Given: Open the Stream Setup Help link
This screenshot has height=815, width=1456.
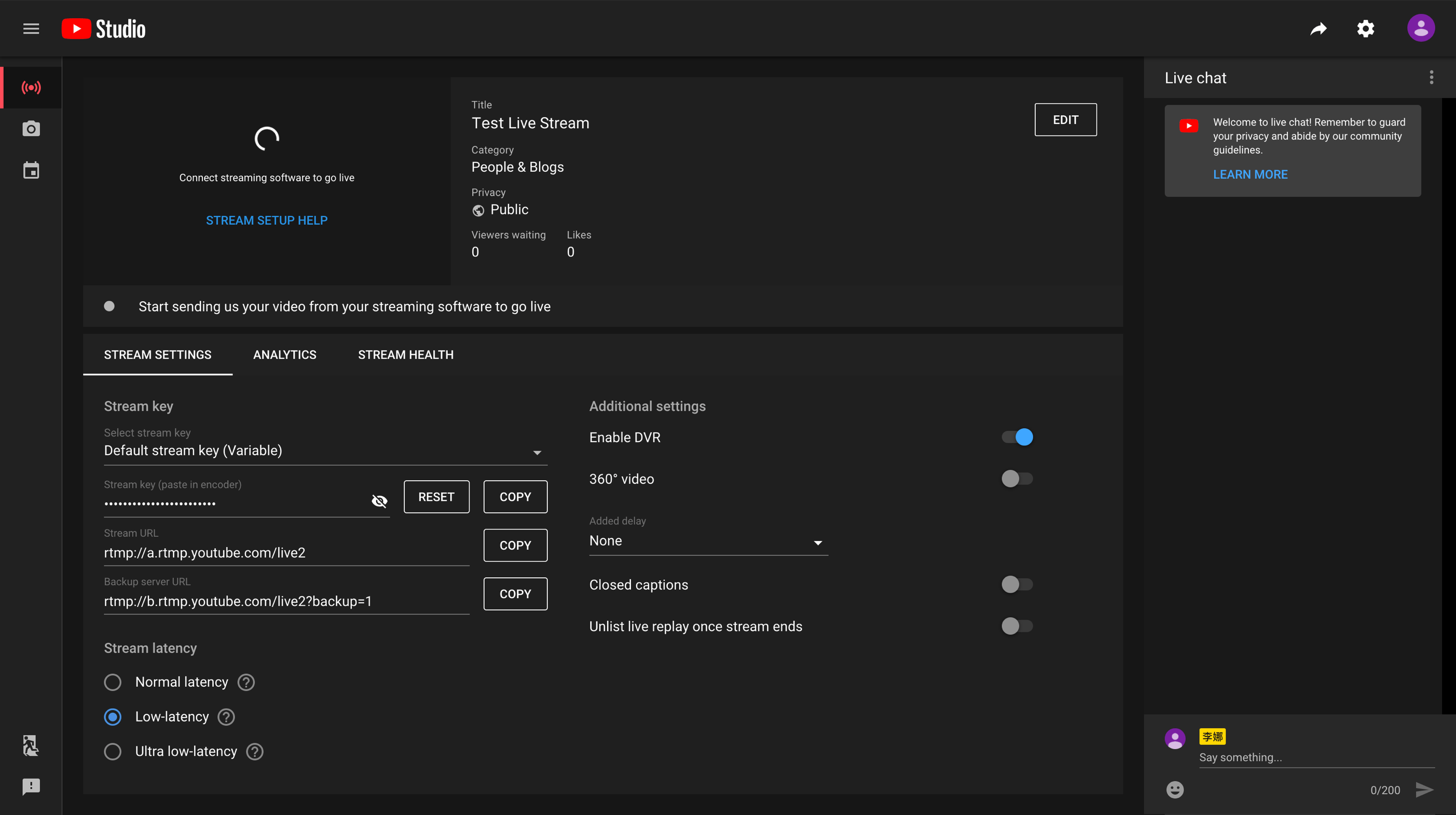Looking at the screenshot, I should tap(266, 221).
